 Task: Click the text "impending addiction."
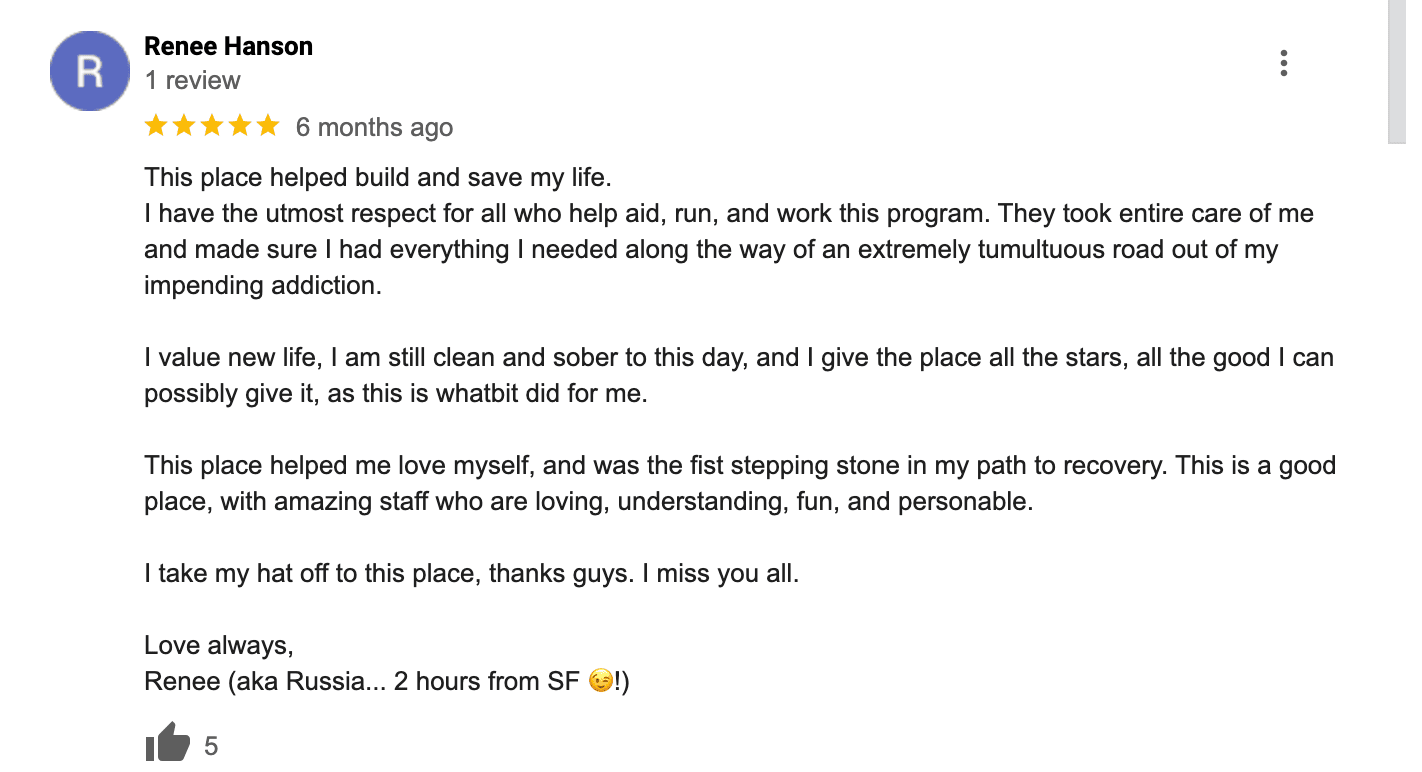point(263,285)
